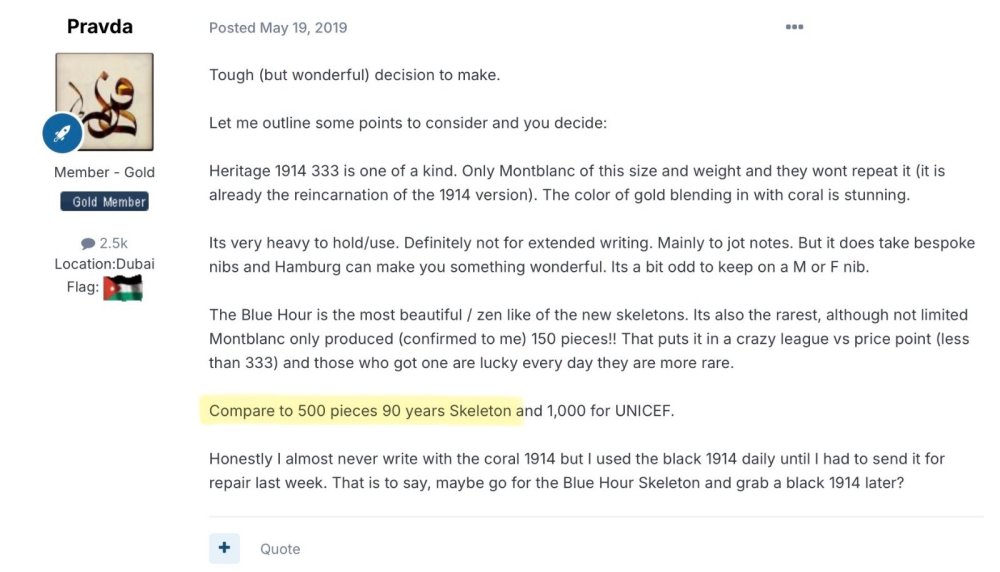This screenshot has height=572, width=1000.
Task: Click Pravda's calligraphy avatar image
Action: (x=104, y=102)
